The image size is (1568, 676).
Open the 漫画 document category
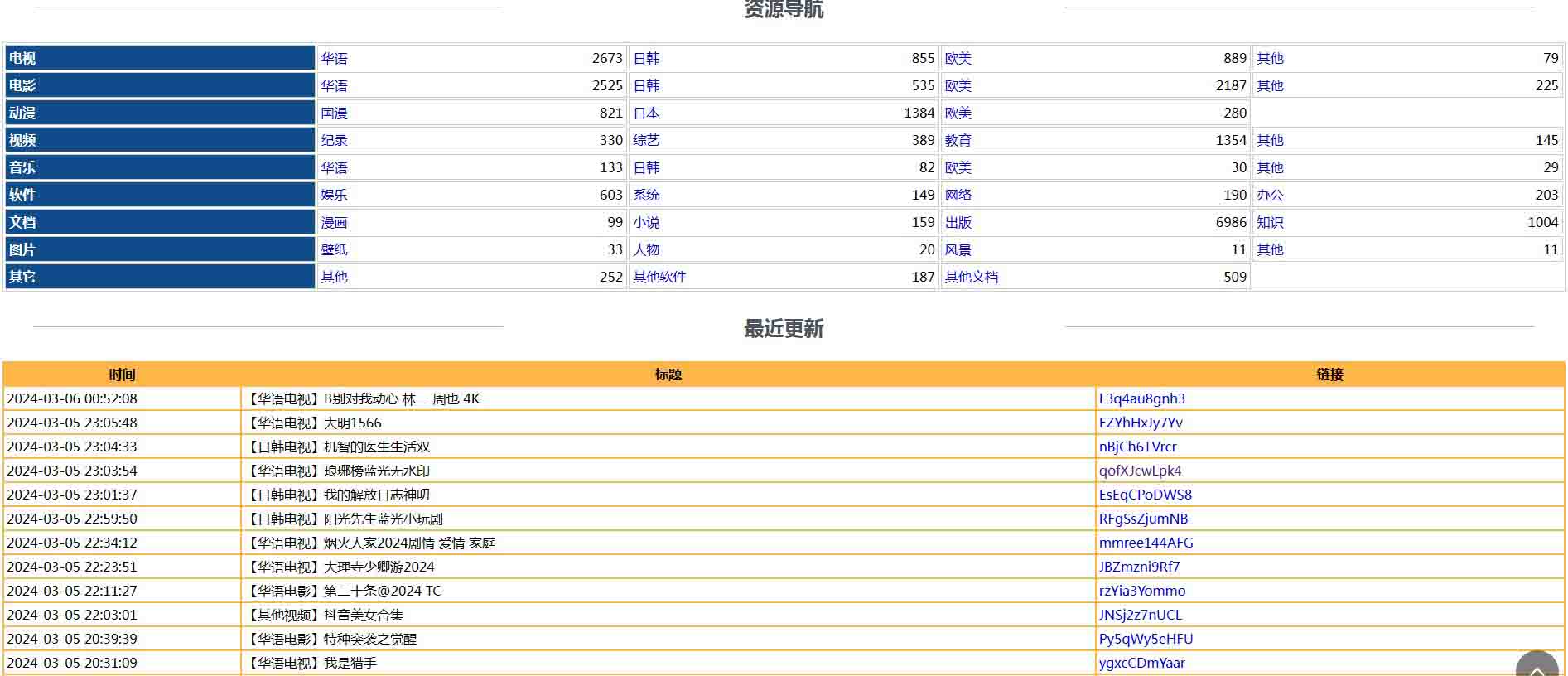[334, 222]
